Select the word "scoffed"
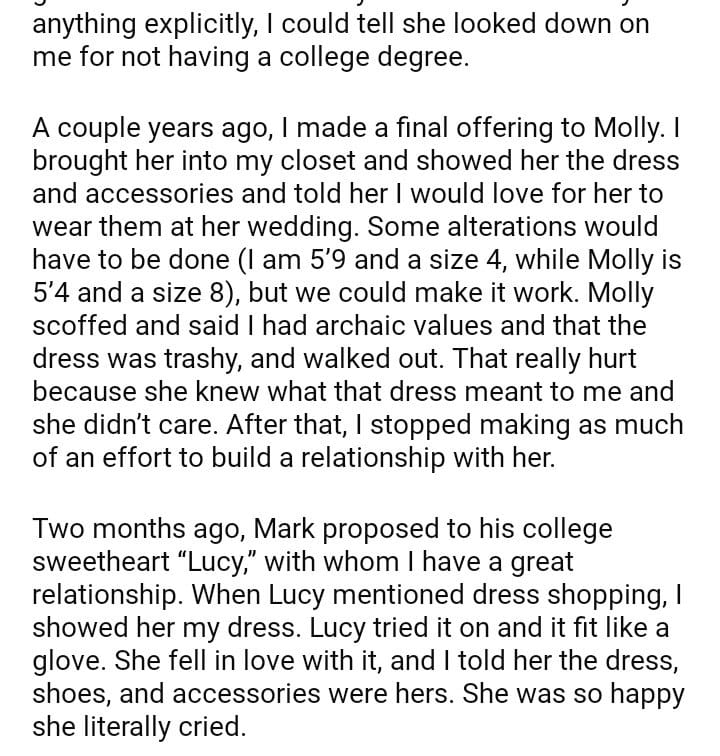This screenshot has height=756, width=720. pos(78,326)
